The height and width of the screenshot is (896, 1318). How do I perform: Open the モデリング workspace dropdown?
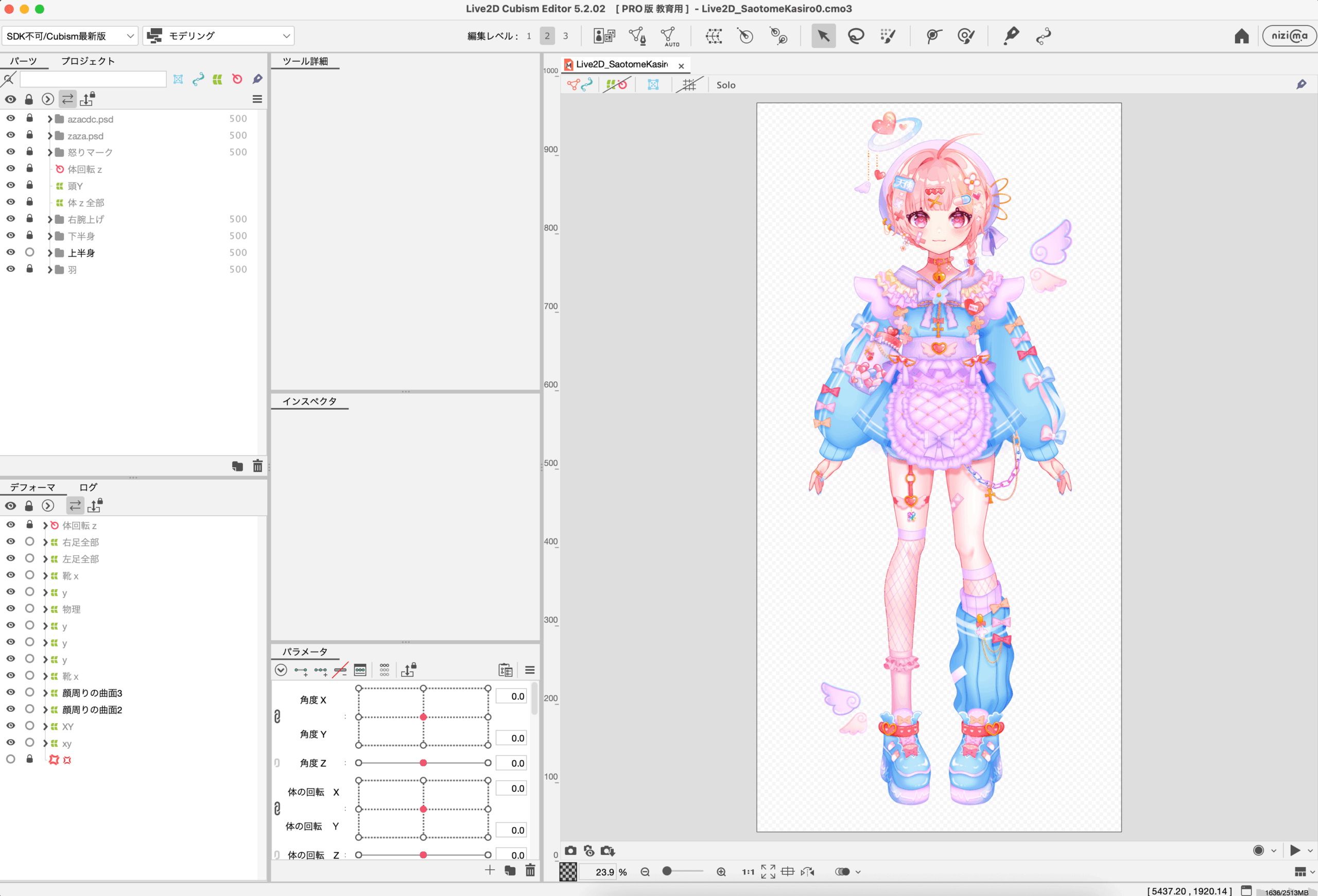218,36
